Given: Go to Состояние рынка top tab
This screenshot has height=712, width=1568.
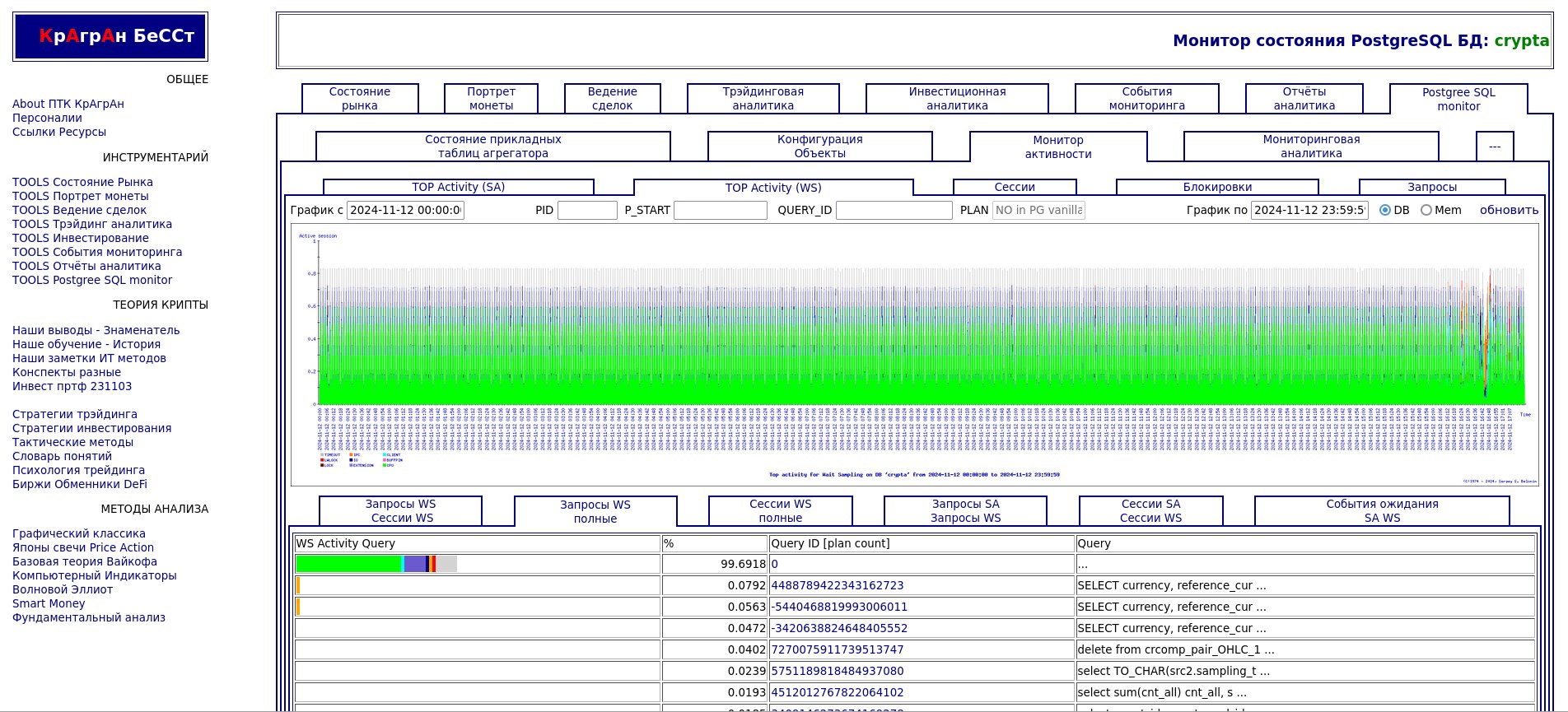Looking at the screenshot, I should [360, 99].
